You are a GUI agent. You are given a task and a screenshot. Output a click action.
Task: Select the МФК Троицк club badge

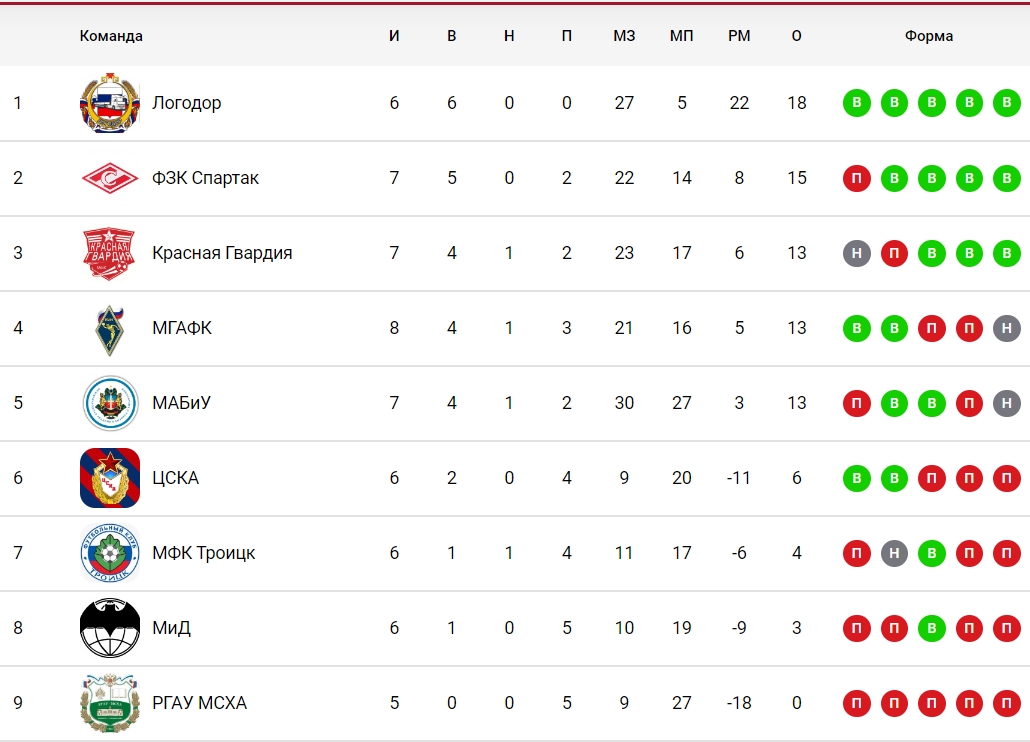point(110,553)
